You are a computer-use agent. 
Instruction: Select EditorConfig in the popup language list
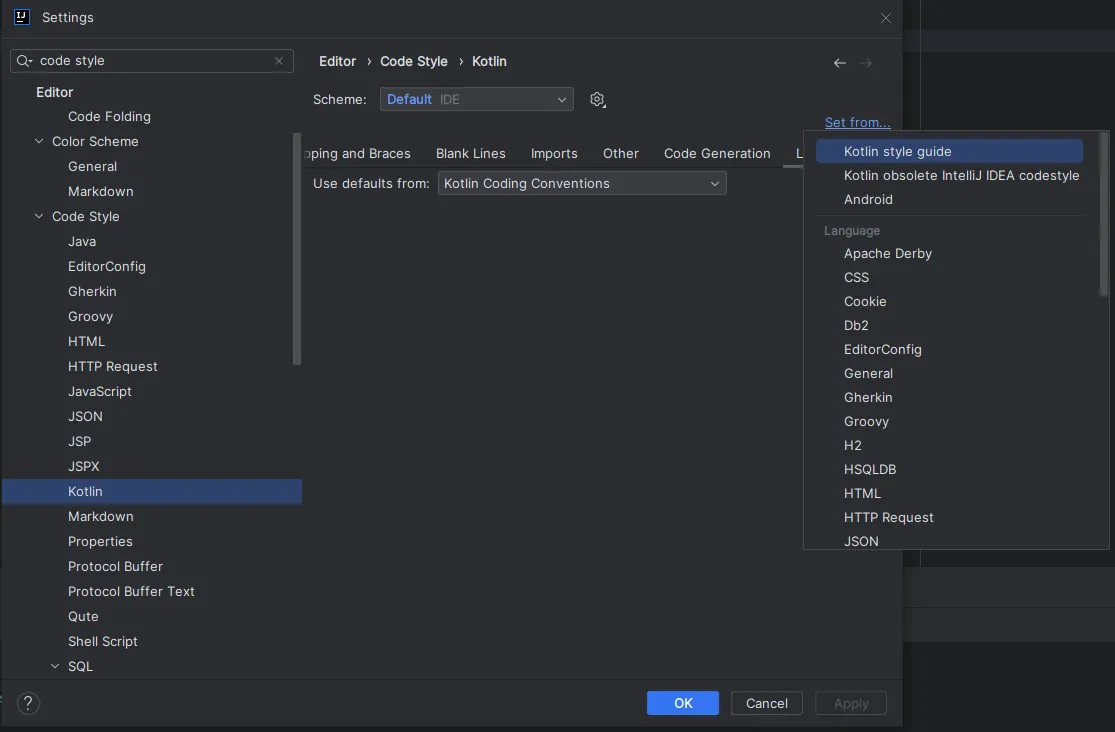tap(949, 349)
